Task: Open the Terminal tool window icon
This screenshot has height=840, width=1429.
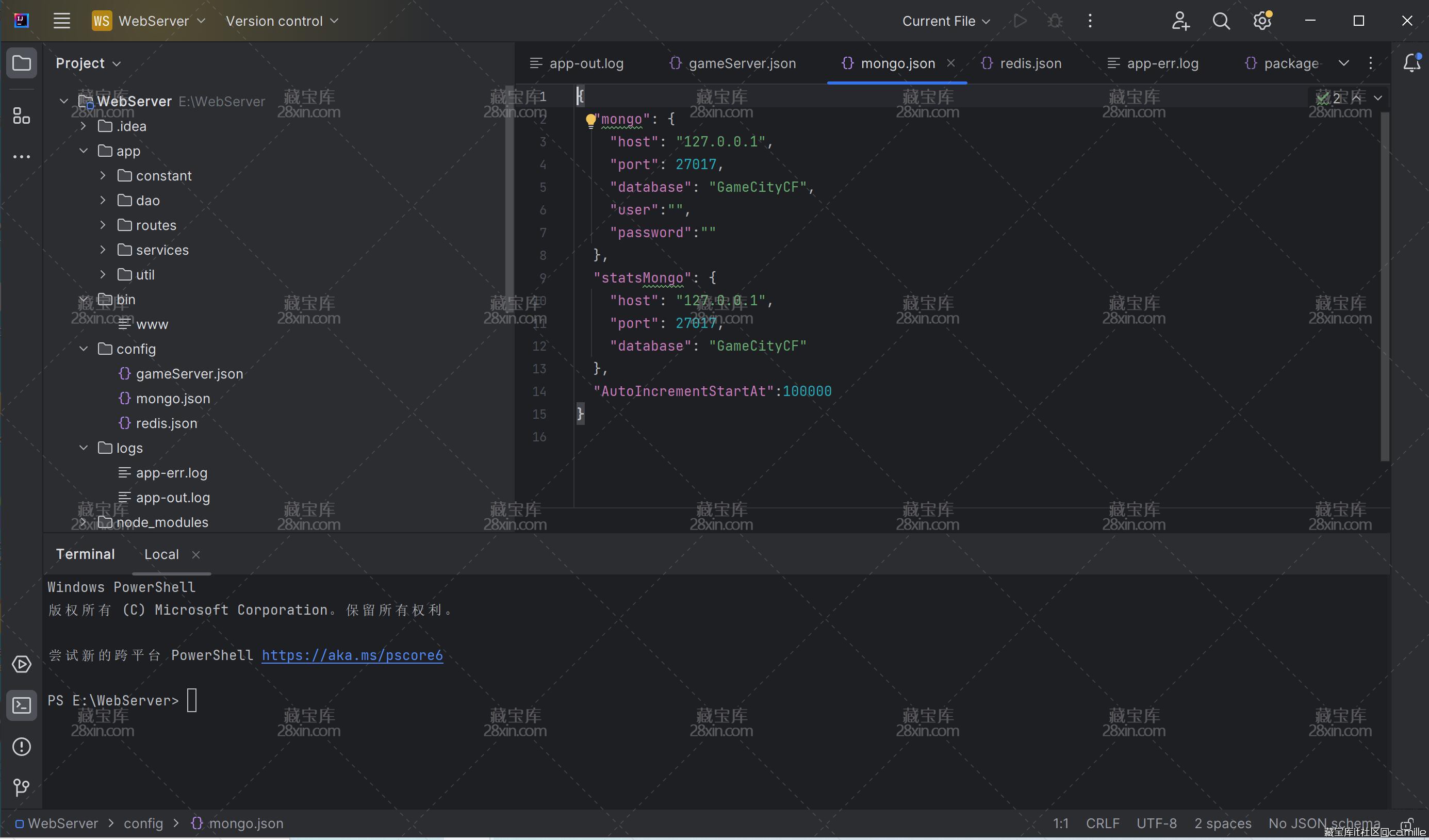Action: pos(22,705)
